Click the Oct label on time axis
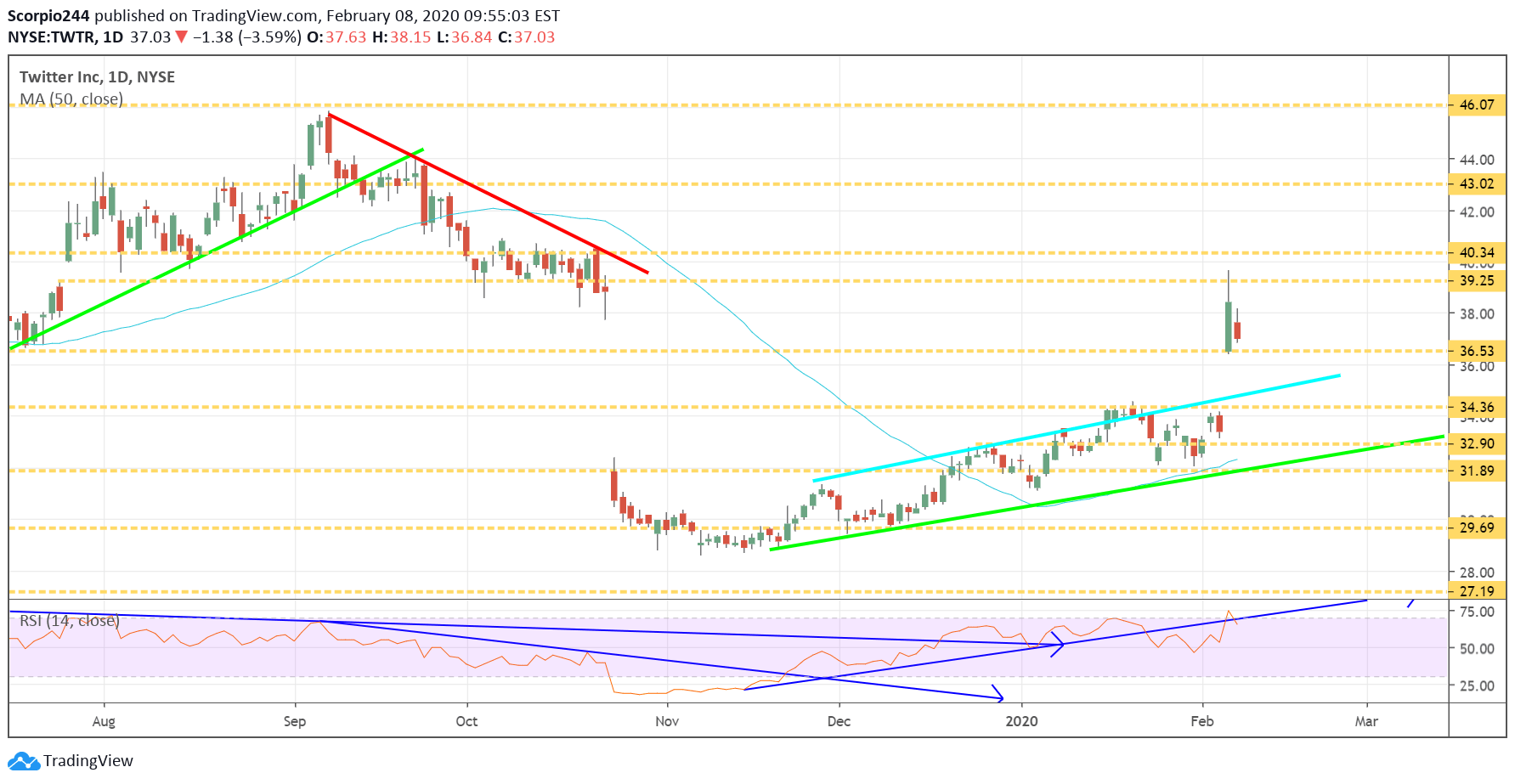This screenshot has width=1515, height=784. point(466,721)
